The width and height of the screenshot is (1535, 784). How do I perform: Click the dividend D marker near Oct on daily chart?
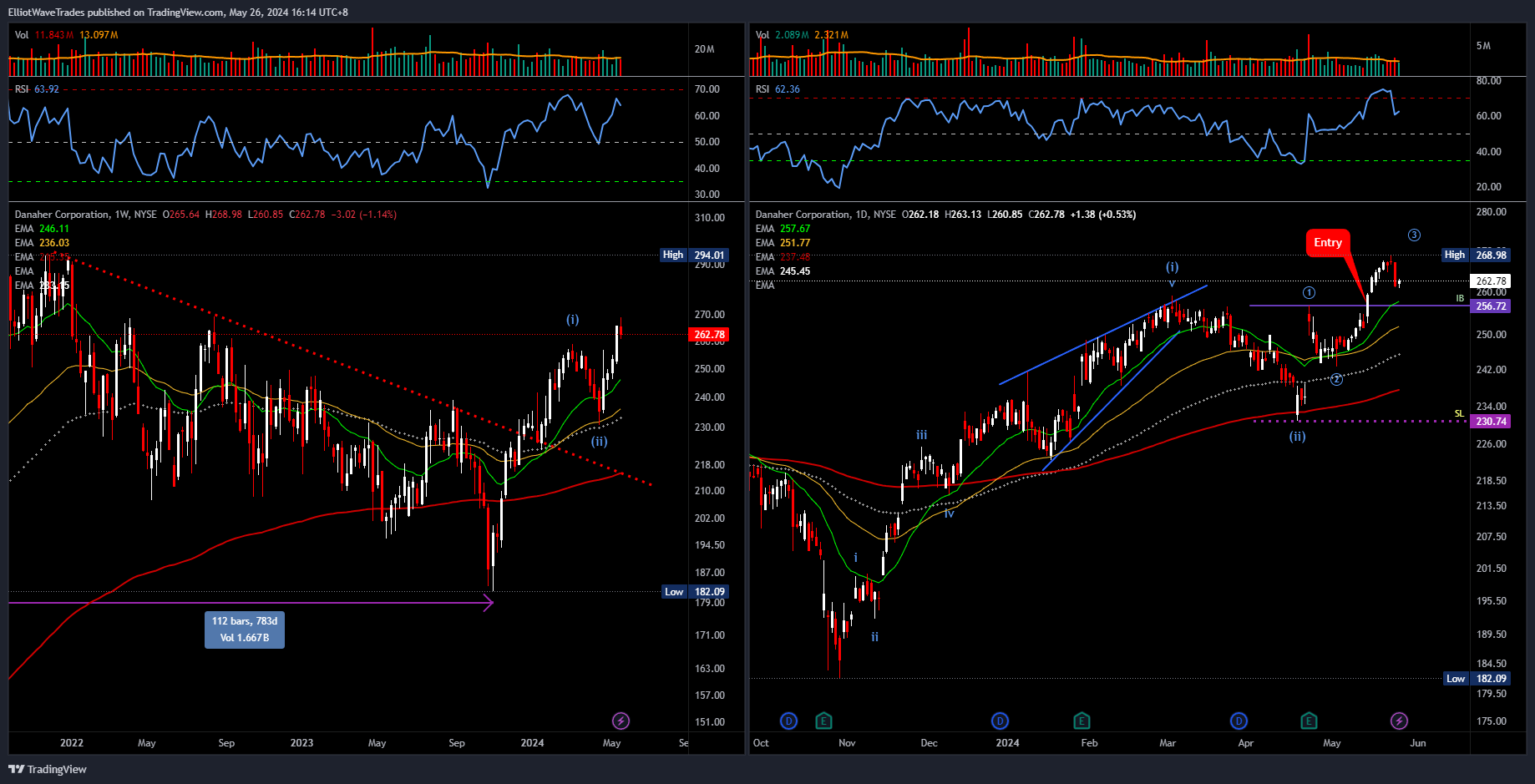(788, 721)
